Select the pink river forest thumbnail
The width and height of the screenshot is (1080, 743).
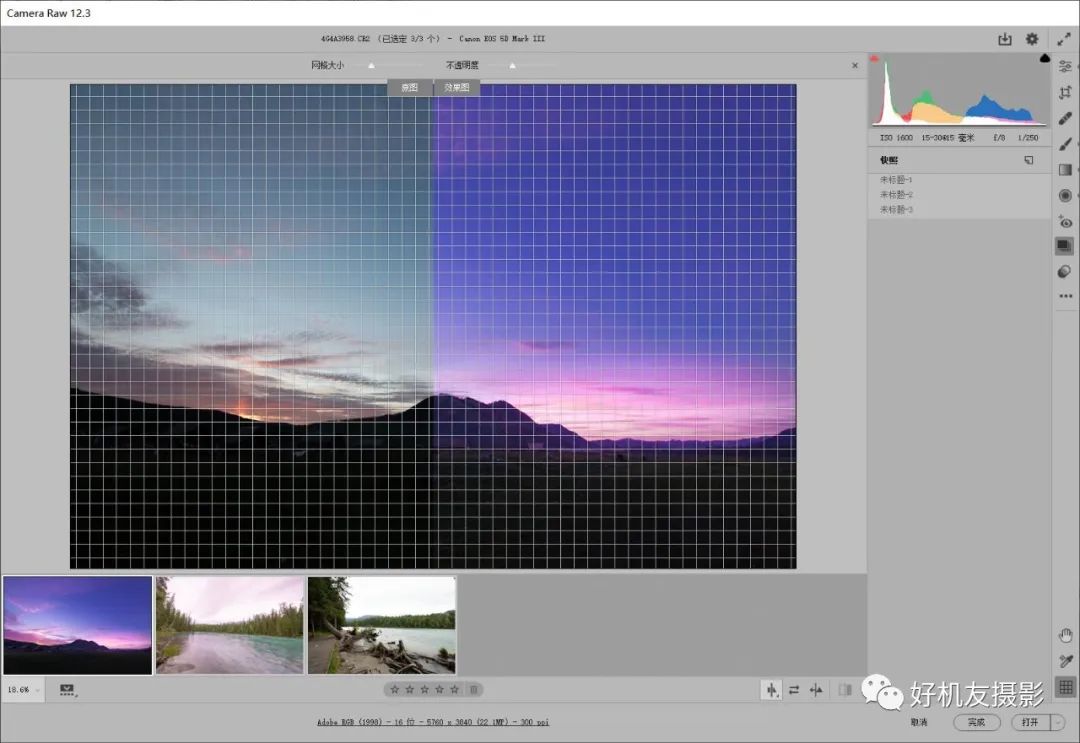pos(230,625)
